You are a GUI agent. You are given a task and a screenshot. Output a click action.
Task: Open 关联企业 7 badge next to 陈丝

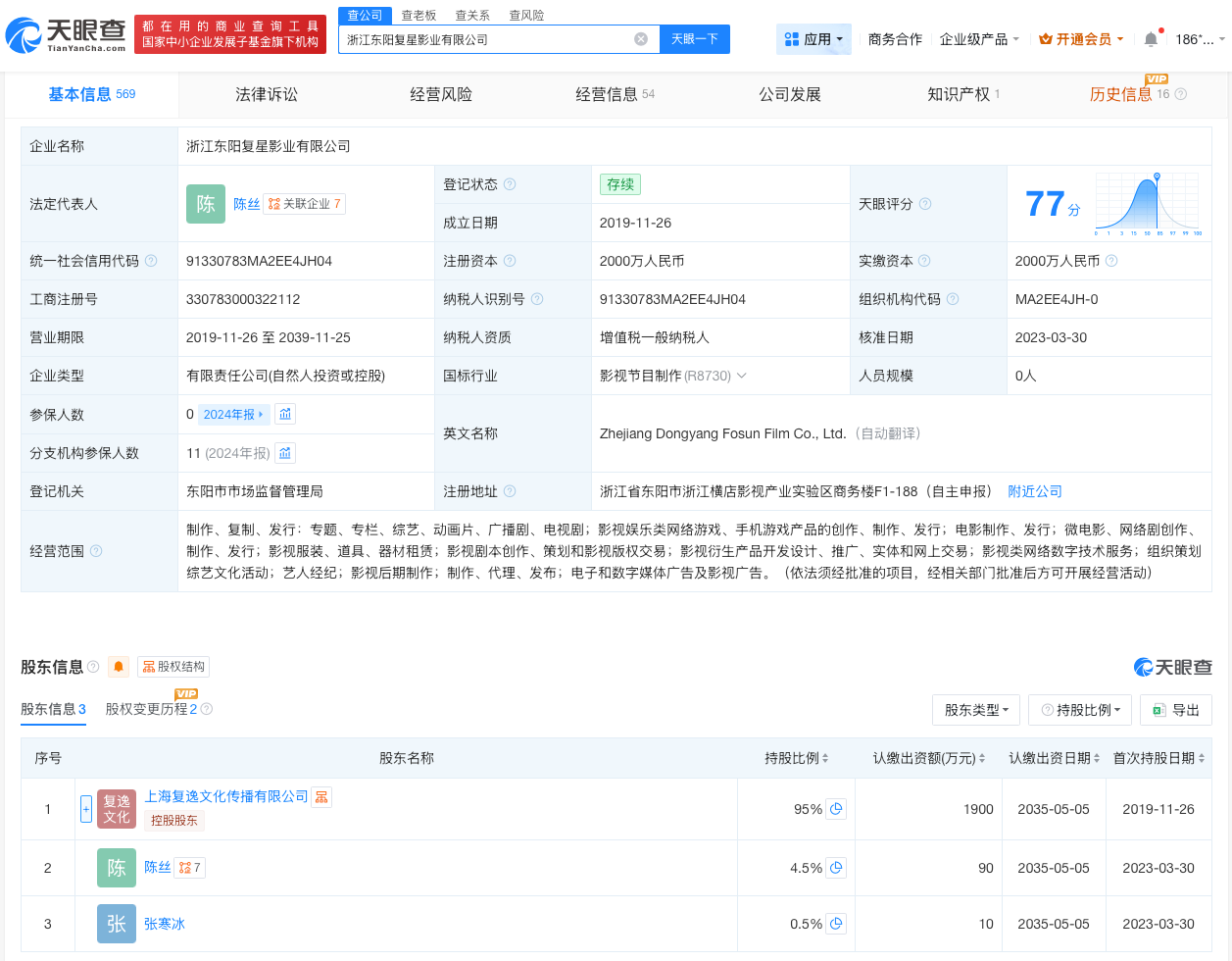point(304,204)
